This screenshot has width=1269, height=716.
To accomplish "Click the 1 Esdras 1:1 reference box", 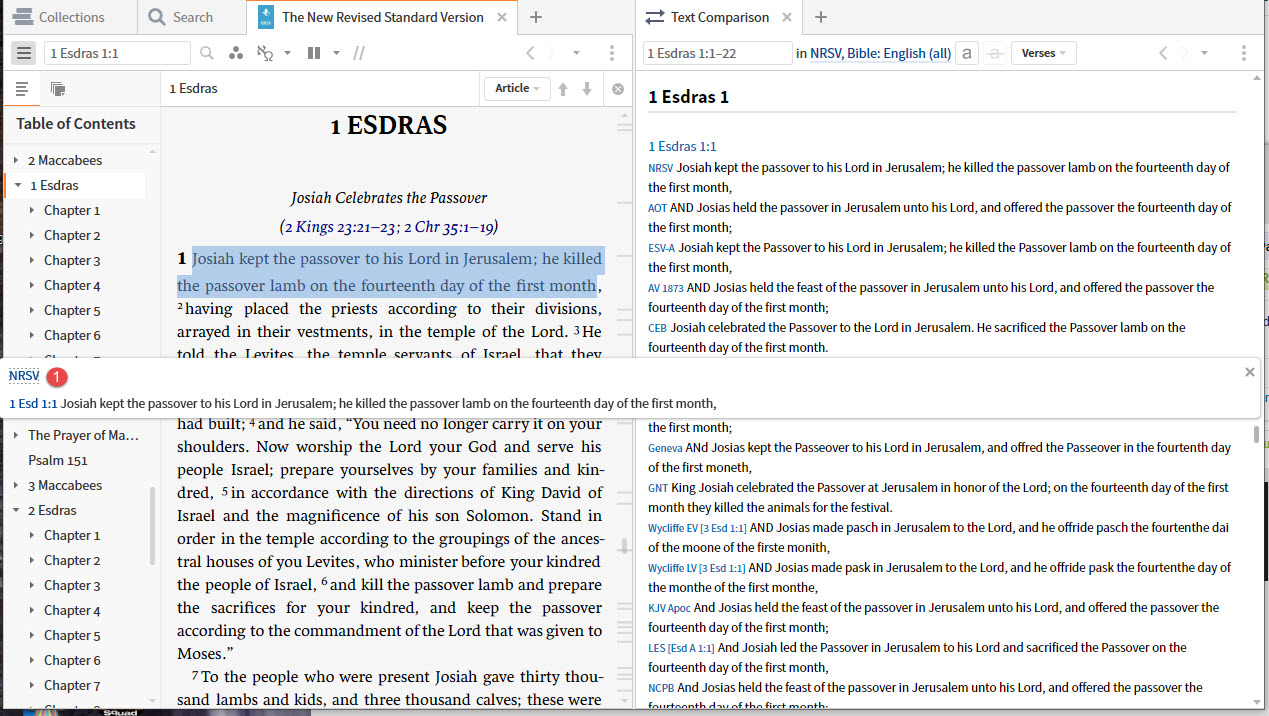I will 117,53.
